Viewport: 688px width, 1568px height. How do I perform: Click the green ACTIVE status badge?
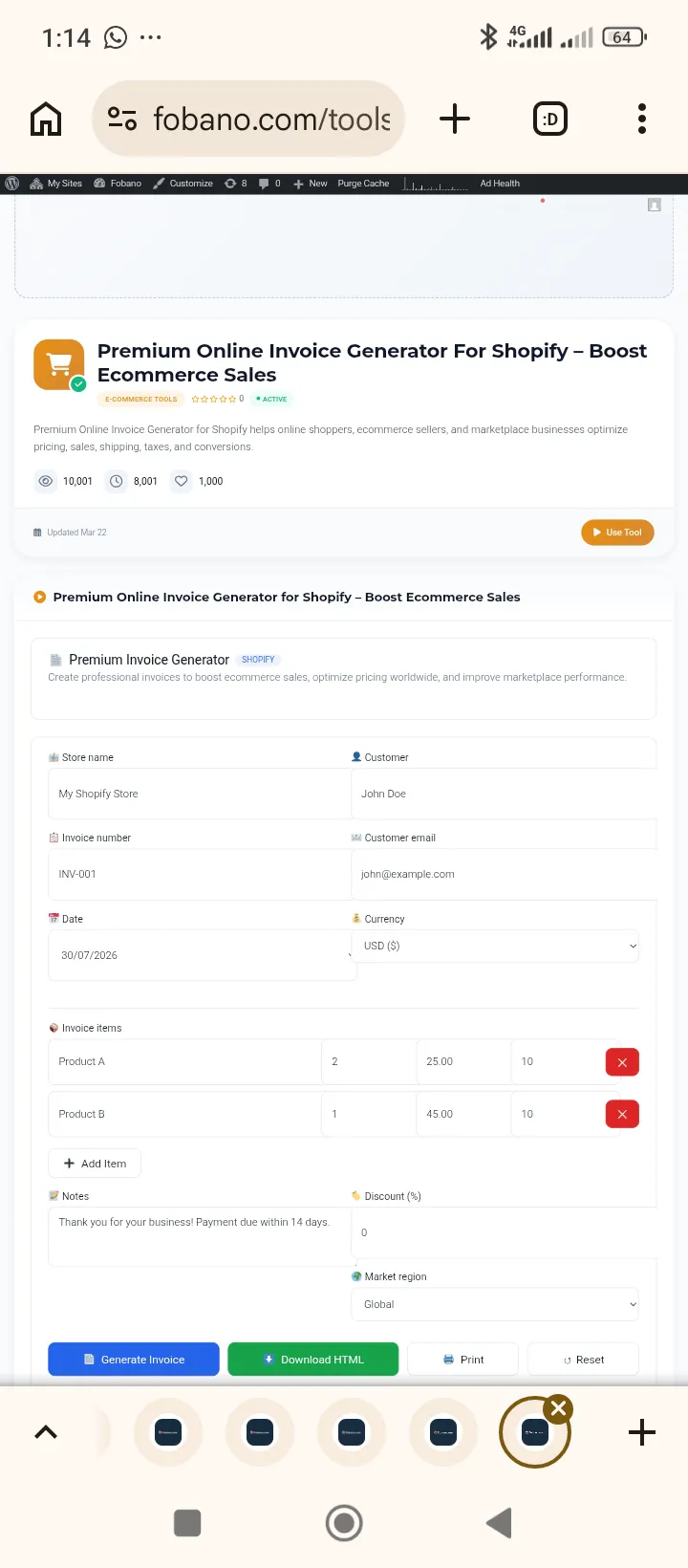click(x=271, y=399)
